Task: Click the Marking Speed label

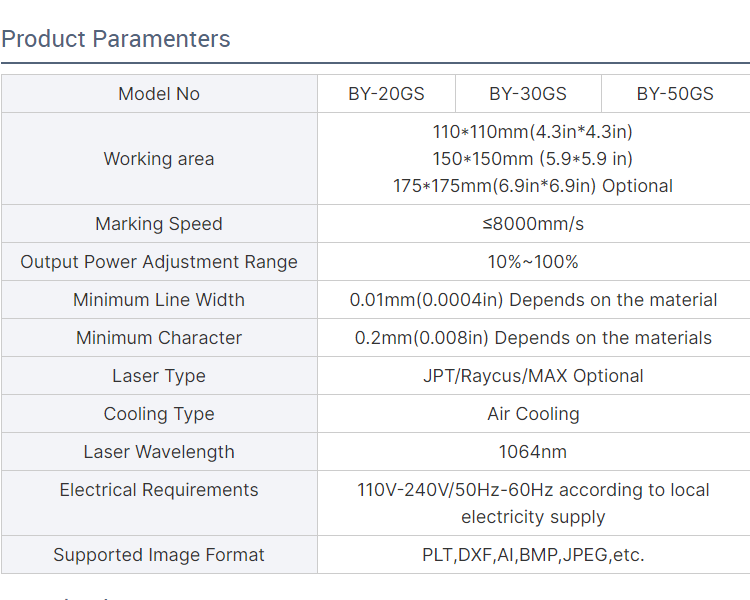Action: tap(159, 224)
